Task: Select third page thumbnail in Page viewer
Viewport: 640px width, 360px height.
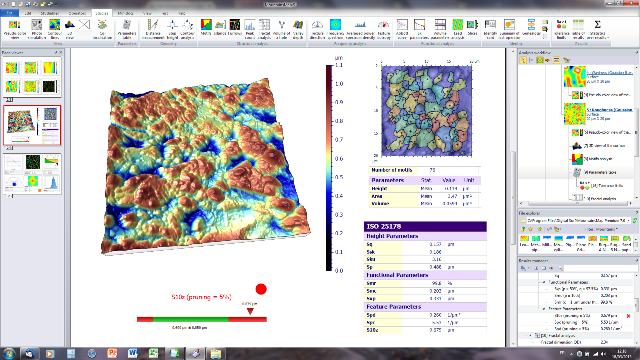Action: [x=32, y=173]
